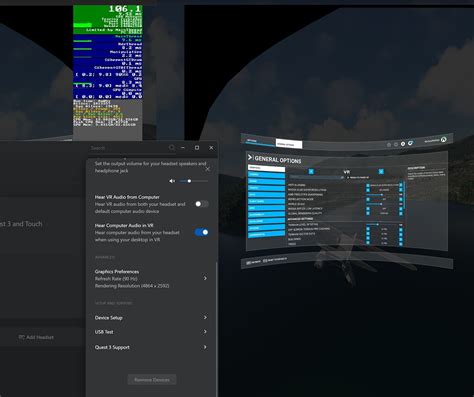Maximize the Oculus app window
Screen dimensions: 474x397
[197, 147]
